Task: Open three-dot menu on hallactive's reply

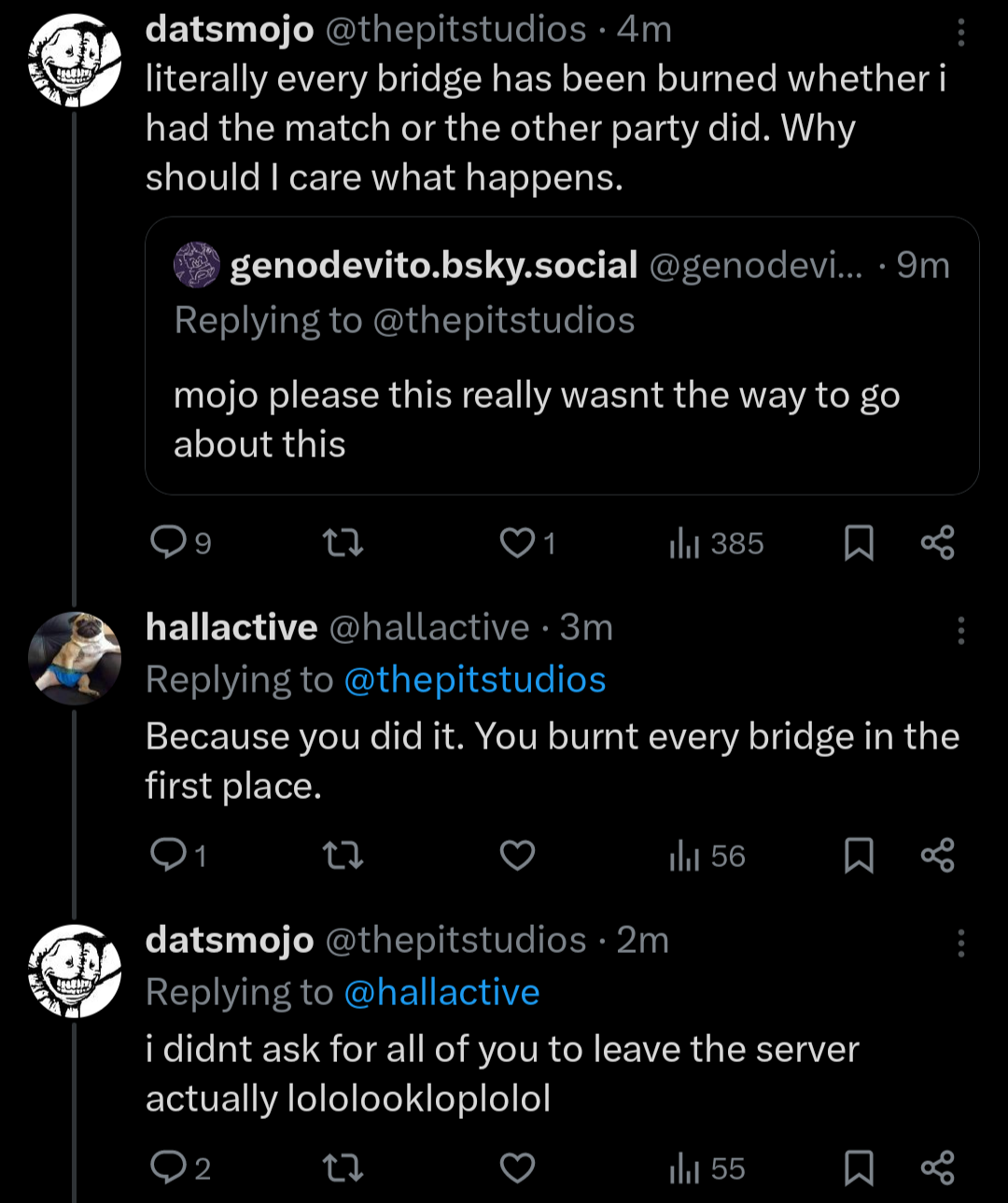Action: pyautogui.click(x=960, y=631)
